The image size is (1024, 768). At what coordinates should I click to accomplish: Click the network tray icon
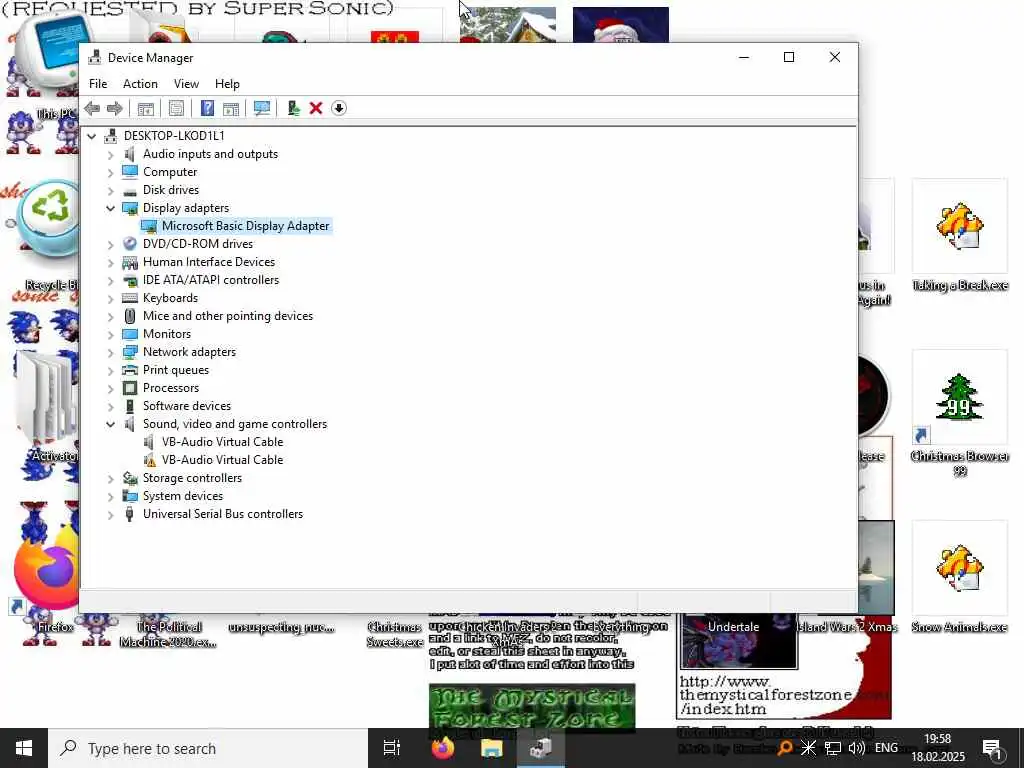[833, 748]
